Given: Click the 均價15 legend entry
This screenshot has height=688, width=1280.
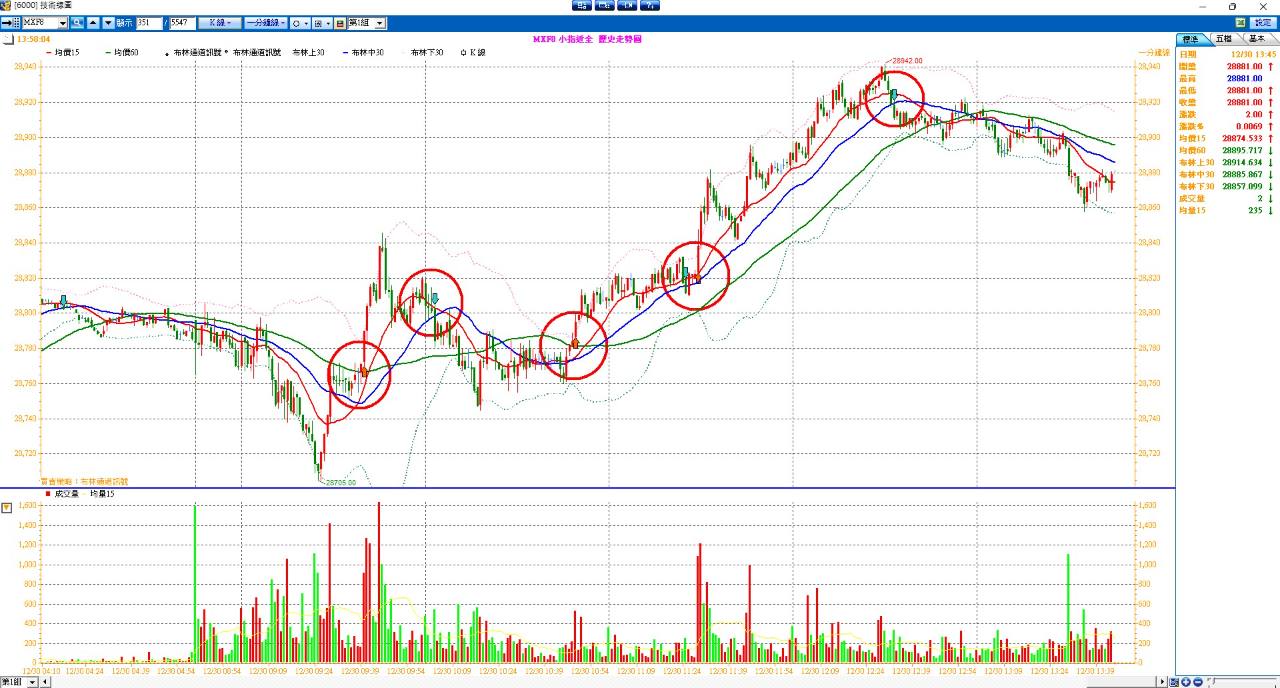Looking at the screenshot, I should pos(65,52).
